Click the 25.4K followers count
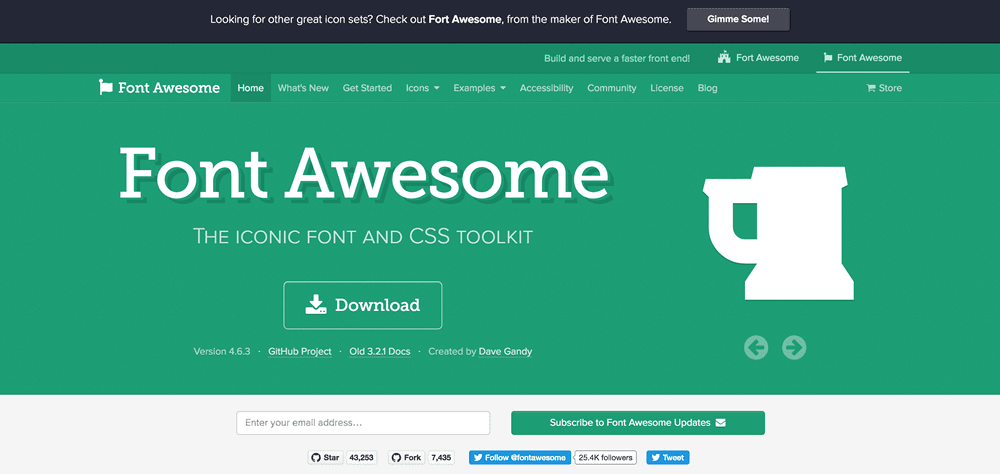Screen dimensions: 1000x474 point(606,457)
